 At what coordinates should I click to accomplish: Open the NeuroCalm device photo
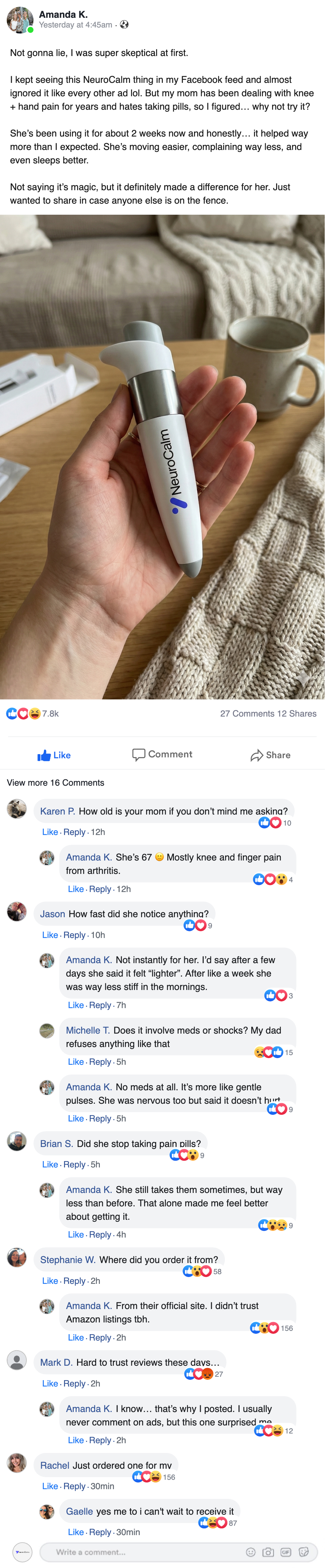tap(162, 457)
